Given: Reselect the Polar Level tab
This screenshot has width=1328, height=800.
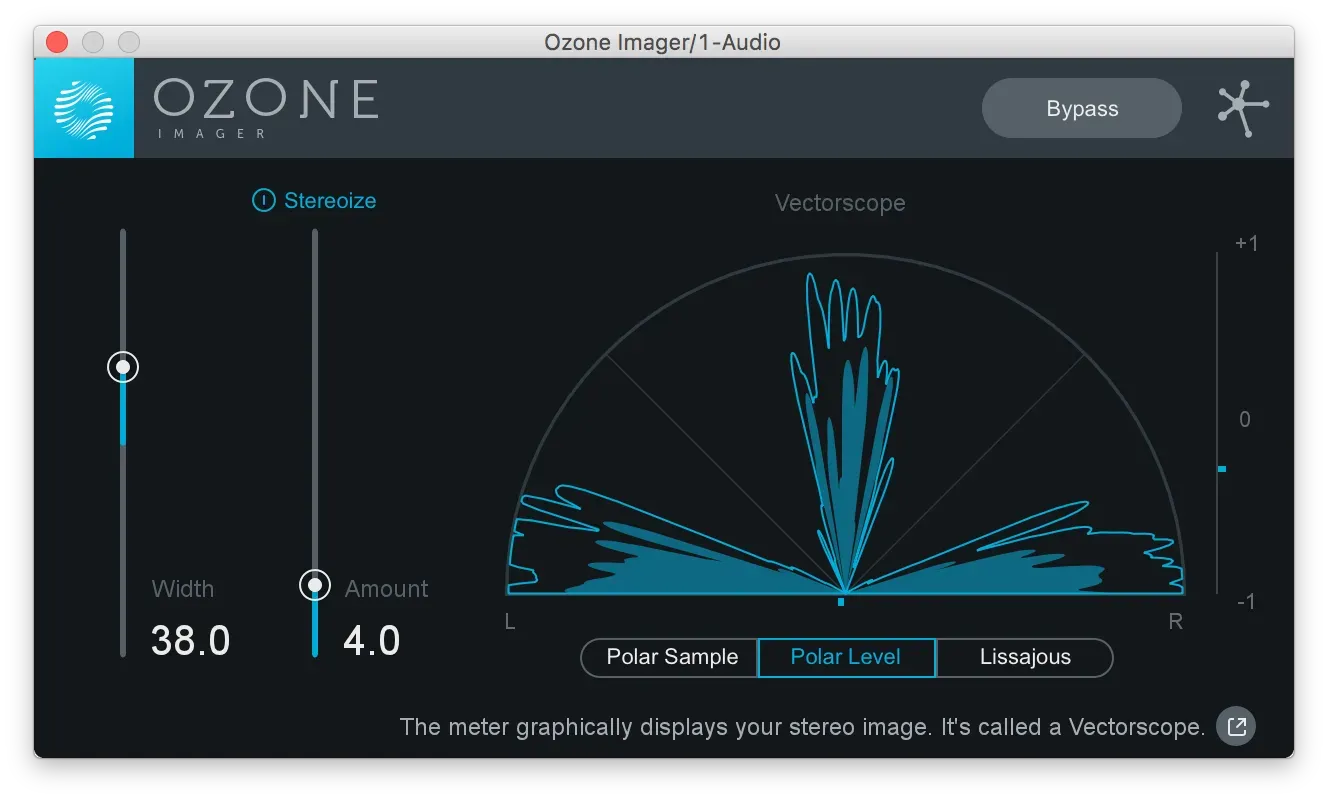Looking at the screenshot, I should 846,657.
